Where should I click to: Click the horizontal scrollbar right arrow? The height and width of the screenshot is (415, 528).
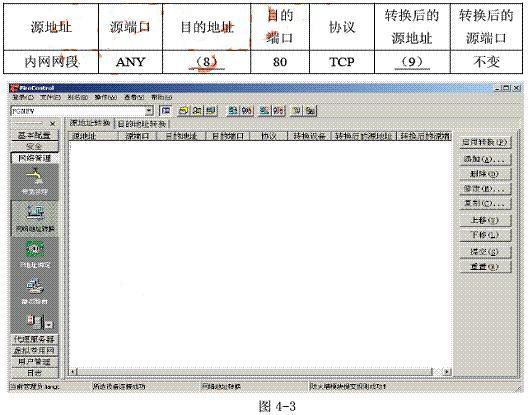tap(447, 372)
